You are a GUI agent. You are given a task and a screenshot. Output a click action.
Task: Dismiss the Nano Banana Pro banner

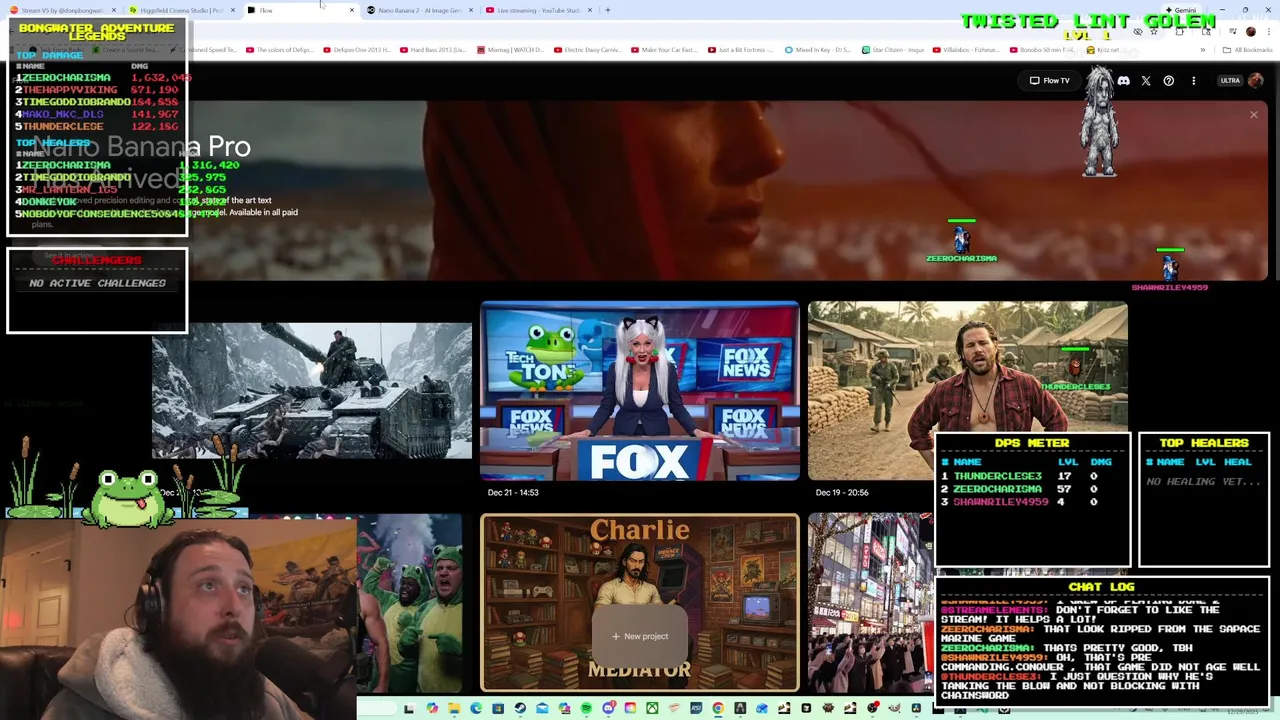(1253, 115)
